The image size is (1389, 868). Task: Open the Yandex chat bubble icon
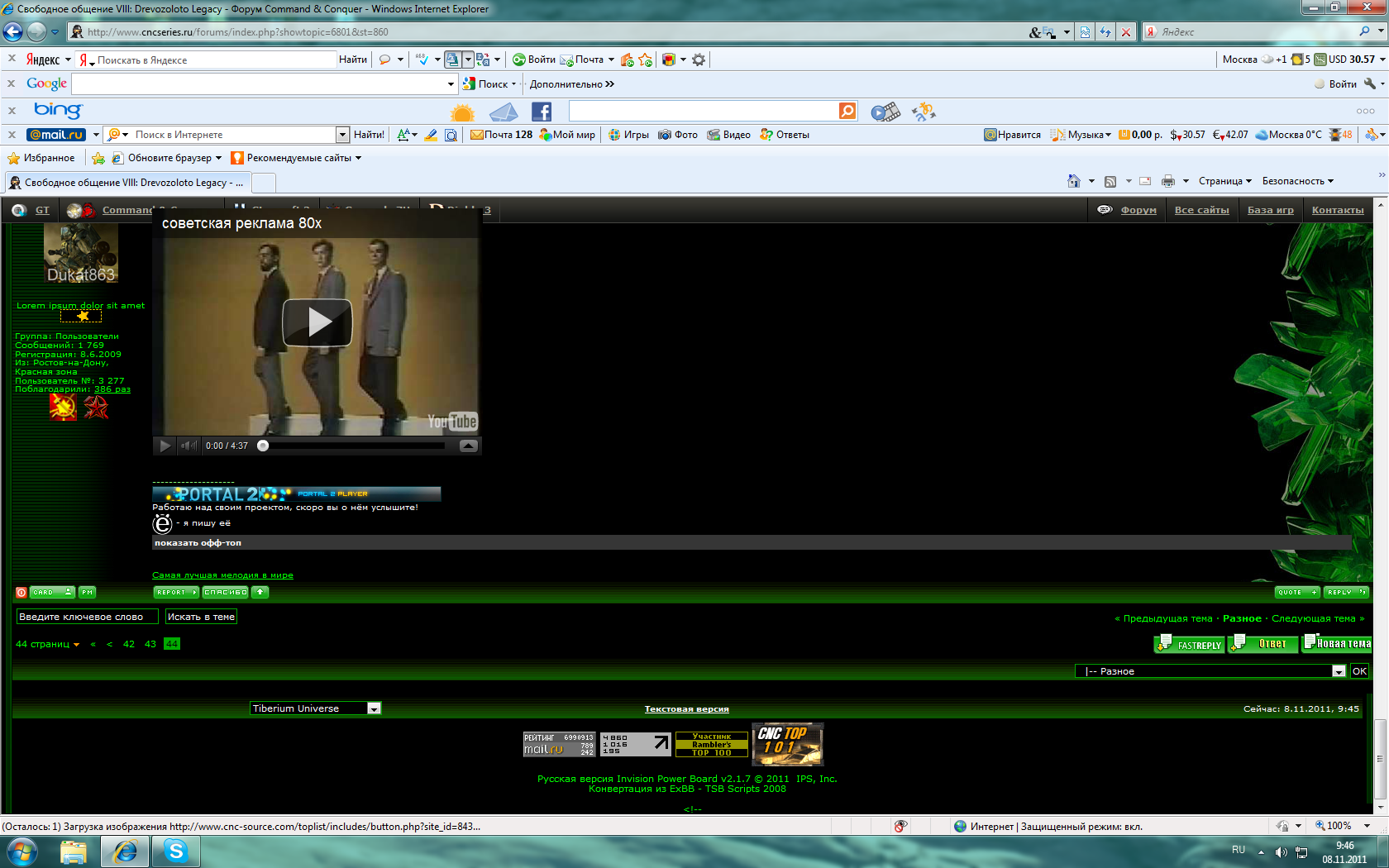click(384, 60)
